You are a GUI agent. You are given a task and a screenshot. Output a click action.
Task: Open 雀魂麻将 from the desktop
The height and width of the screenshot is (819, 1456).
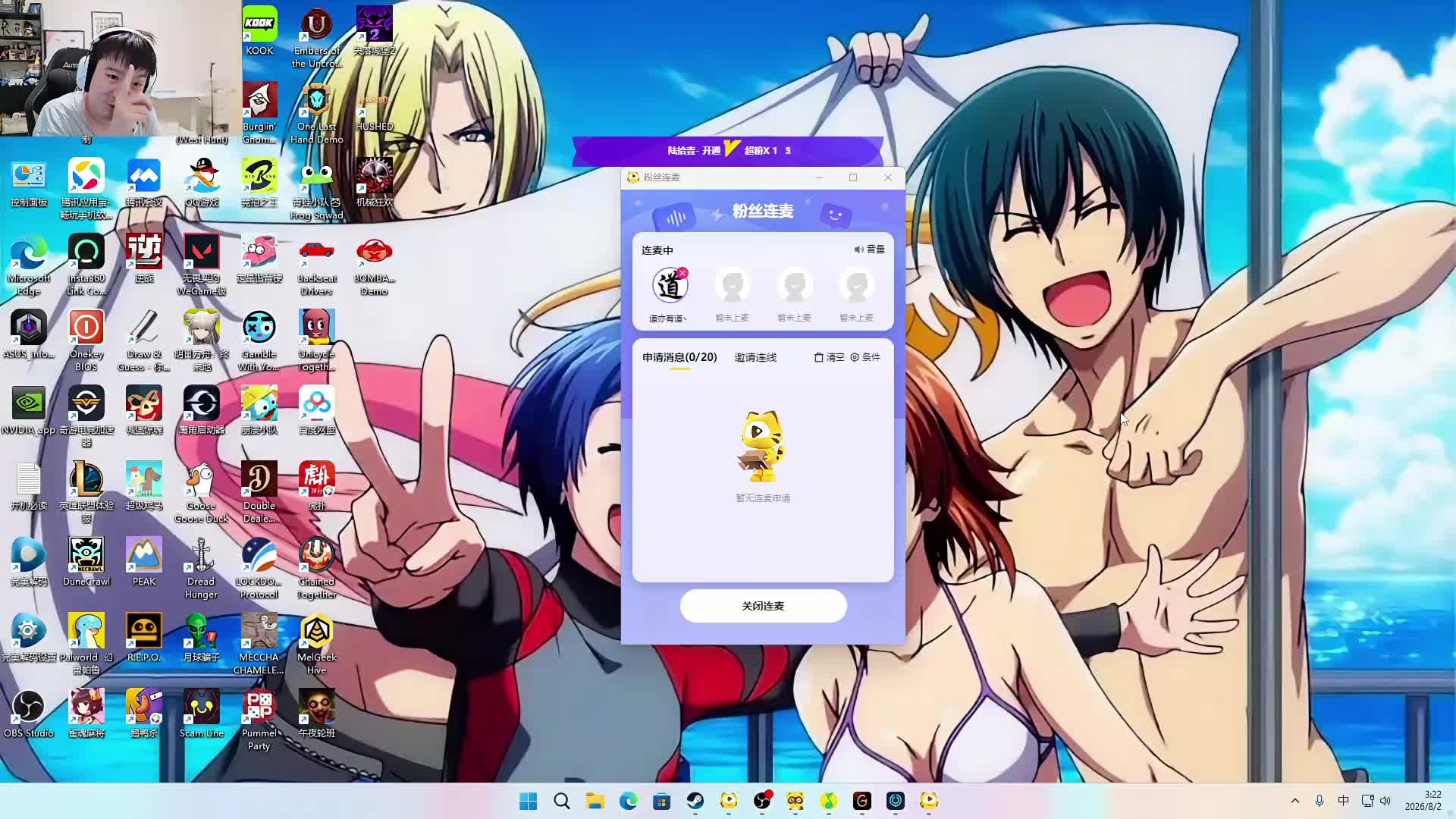(x=86, y=713)
